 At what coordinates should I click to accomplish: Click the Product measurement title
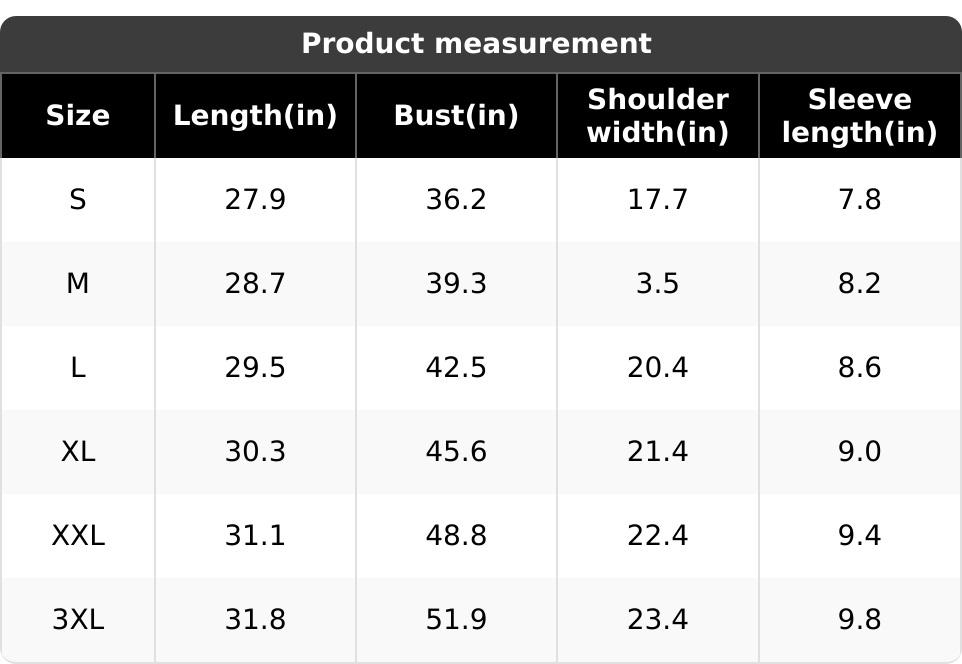(476, 44)
